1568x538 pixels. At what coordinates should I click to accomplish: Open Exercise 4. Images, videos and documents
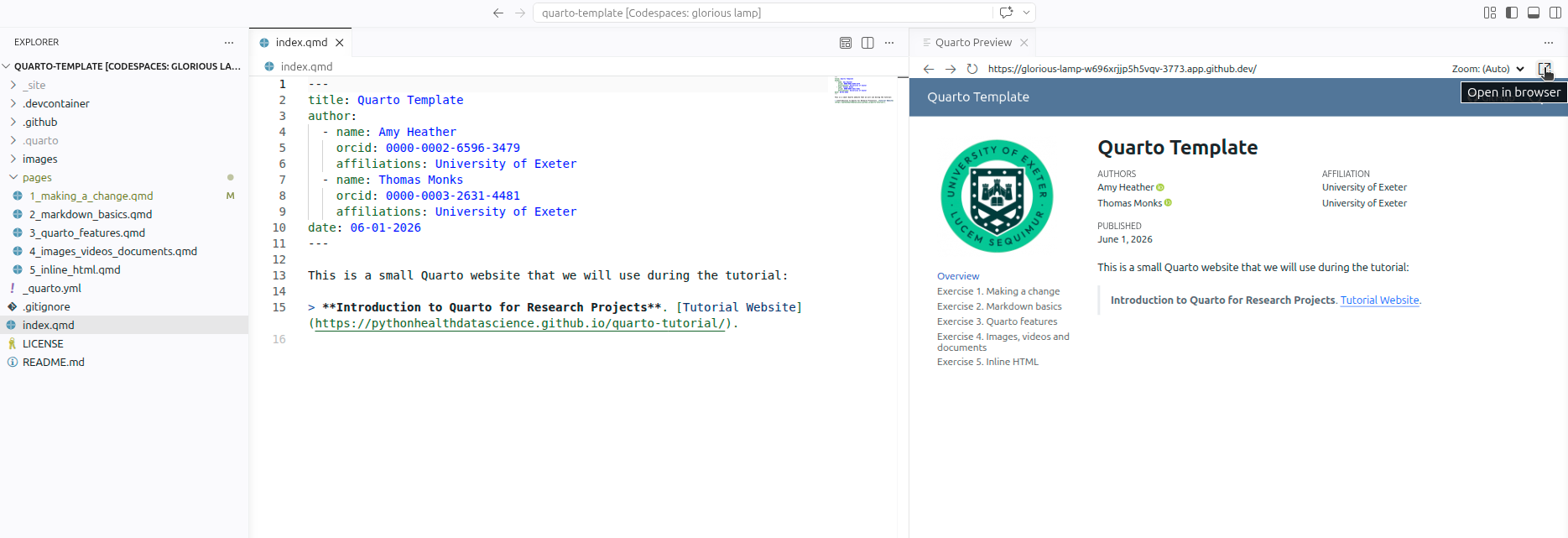1003,342
